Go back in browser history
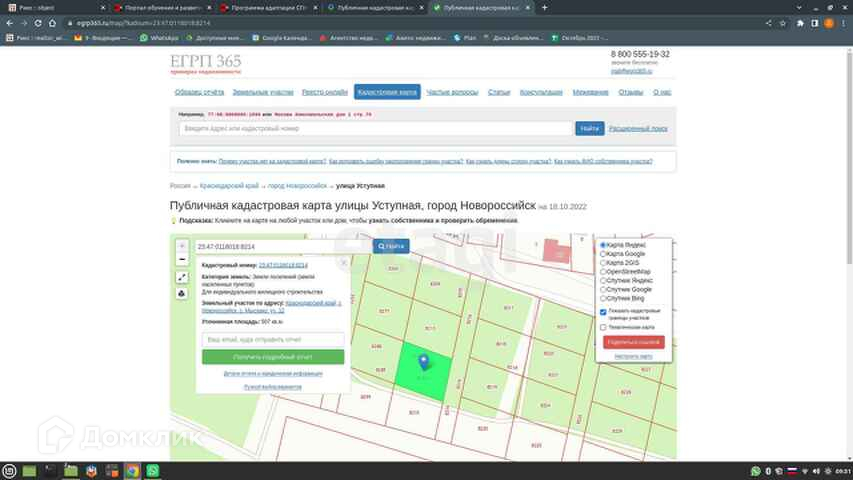Viewport: 853px width, 480px height. [9, 23]
